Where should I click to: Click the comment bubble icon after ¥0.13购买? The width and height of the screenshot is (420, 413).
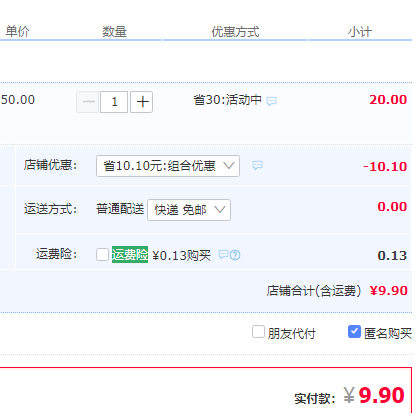(223, 255)
